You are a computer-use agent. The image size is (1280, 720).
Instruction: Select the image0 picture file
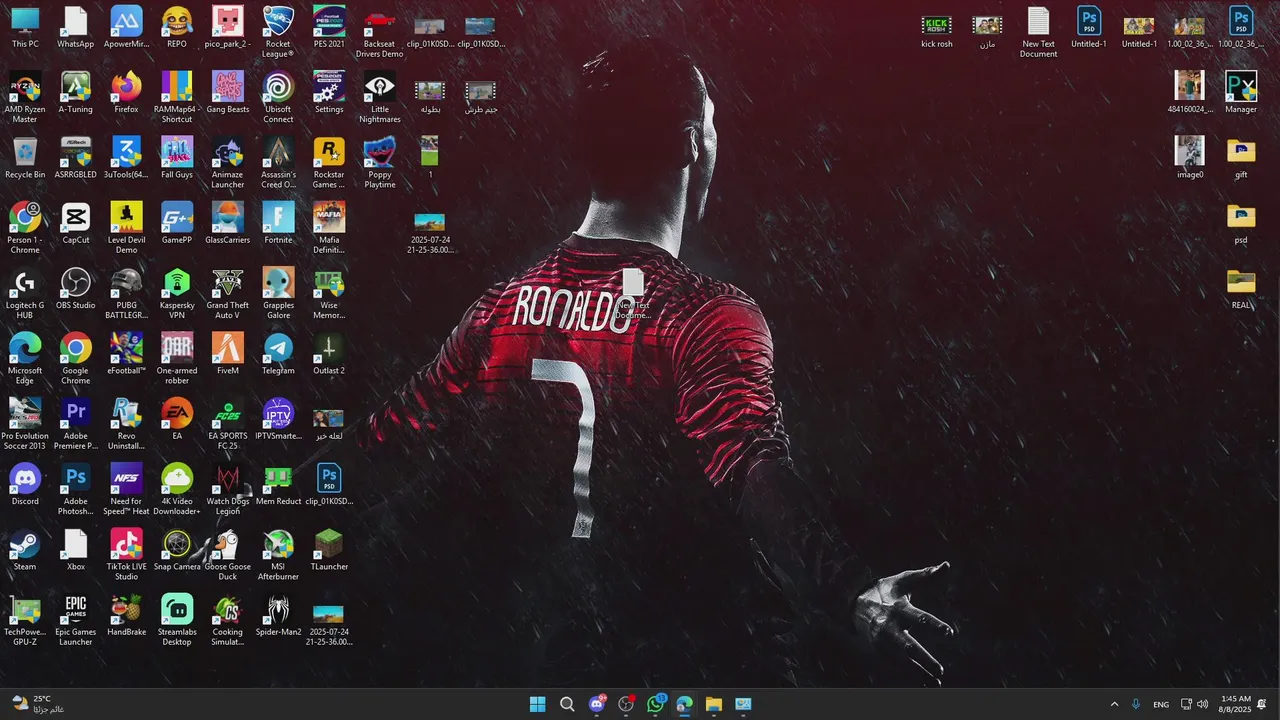(x=1190, y=158)
